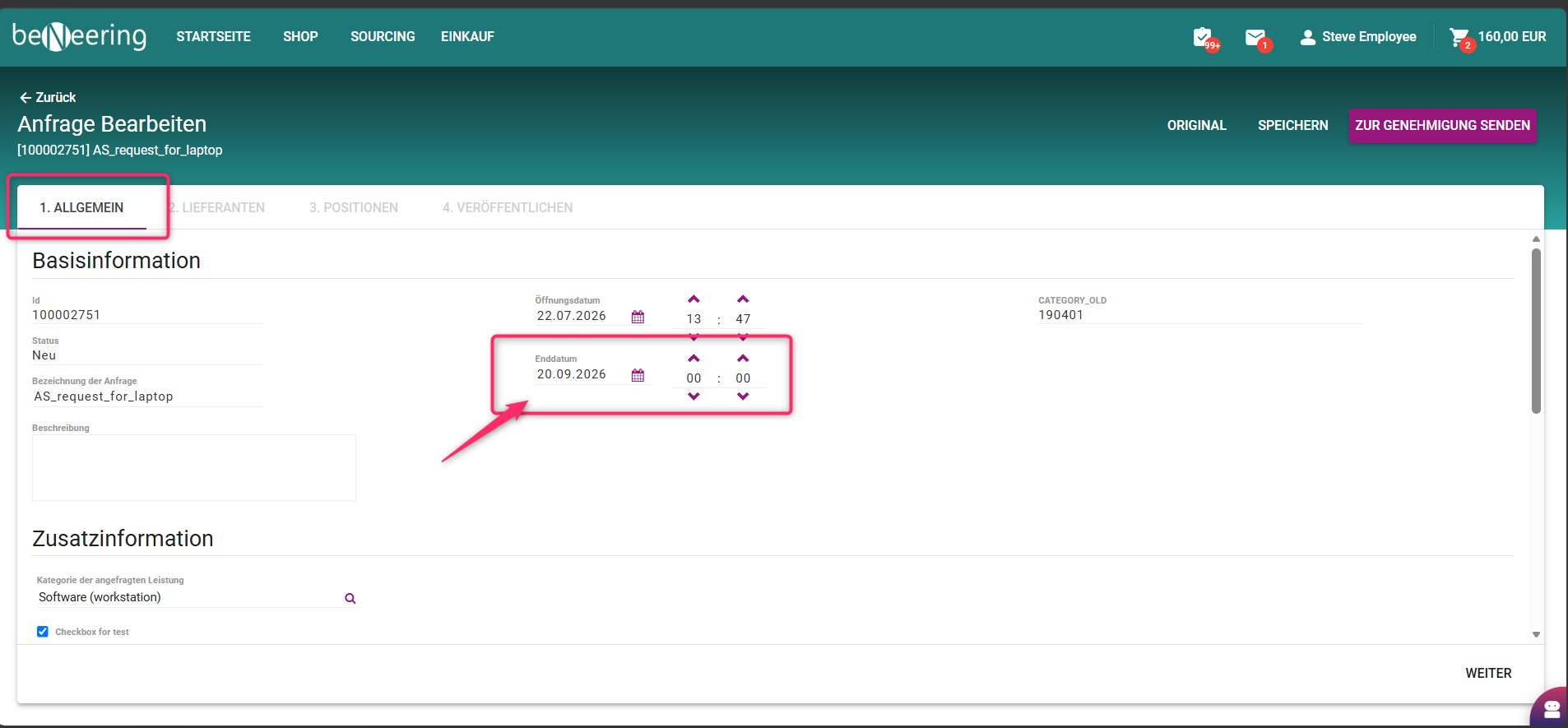Viewport: 1568px width, 728px height.
Task: Open the messages envelope icon
Action: pos(1256,37)
